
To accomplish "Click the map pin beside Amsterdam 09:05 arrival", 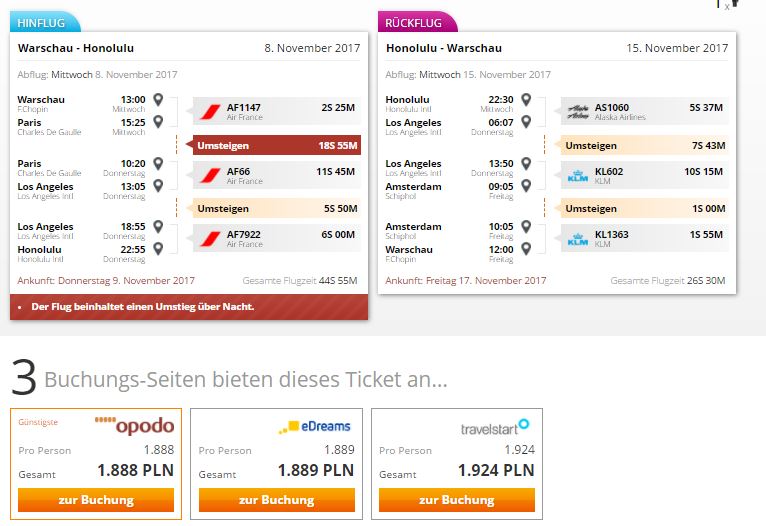I will point(526,186).
